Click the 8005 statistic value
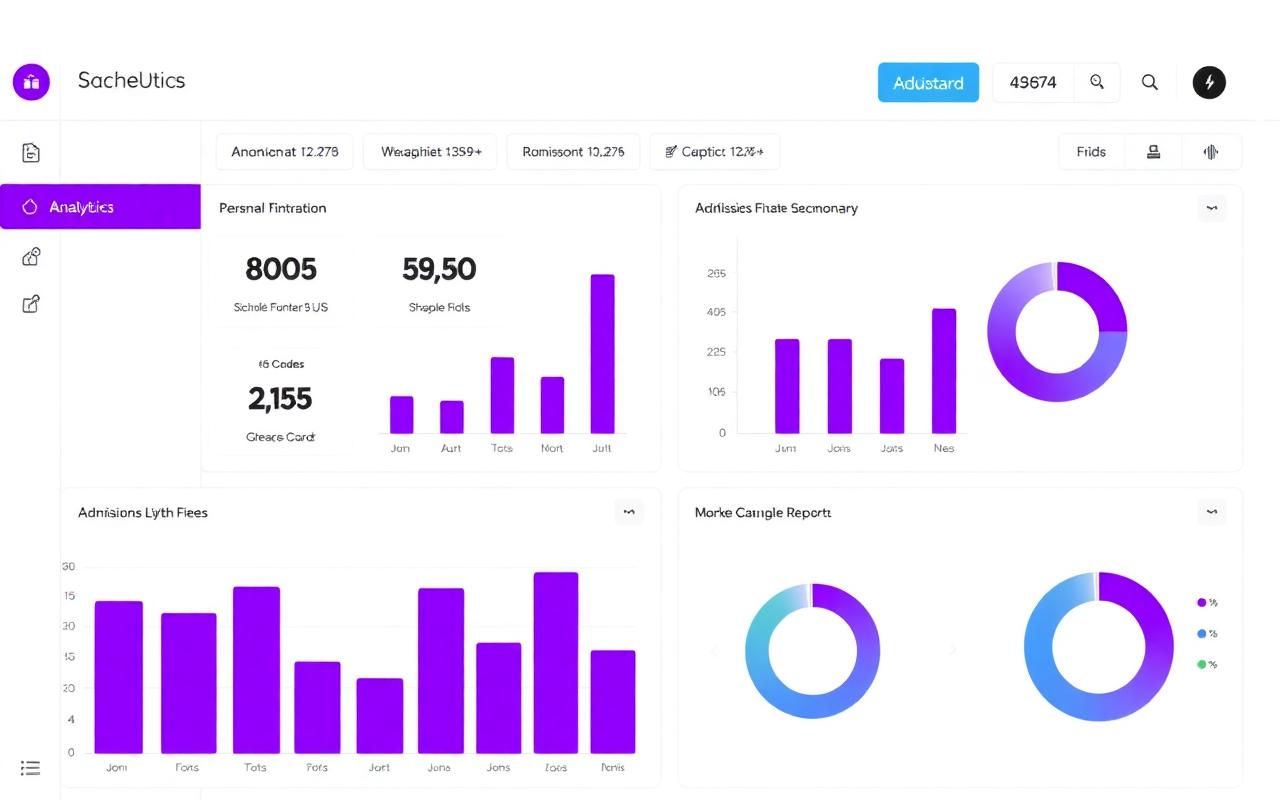This screenshot has width=1280, height=800. (280, 269)
